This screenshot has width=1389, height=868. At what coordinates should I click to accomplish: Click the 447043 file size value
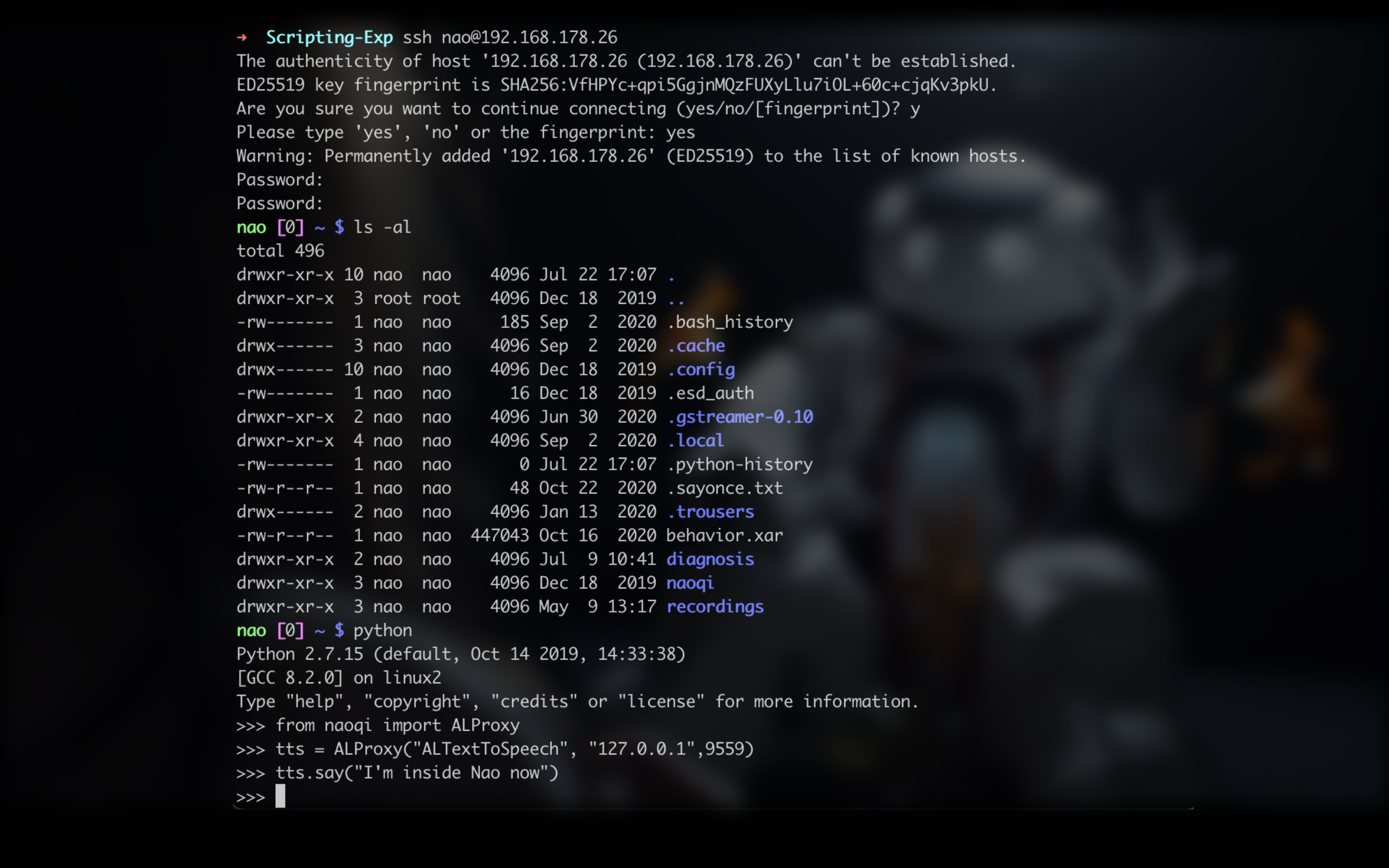pyautogui.click(x=500, y=536)
